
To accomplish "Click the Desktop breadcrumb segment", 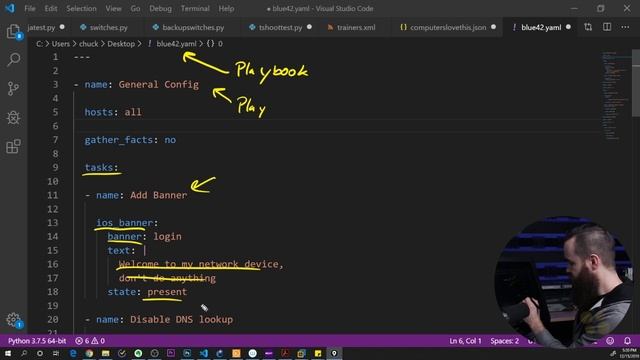I will coord(121,44).
